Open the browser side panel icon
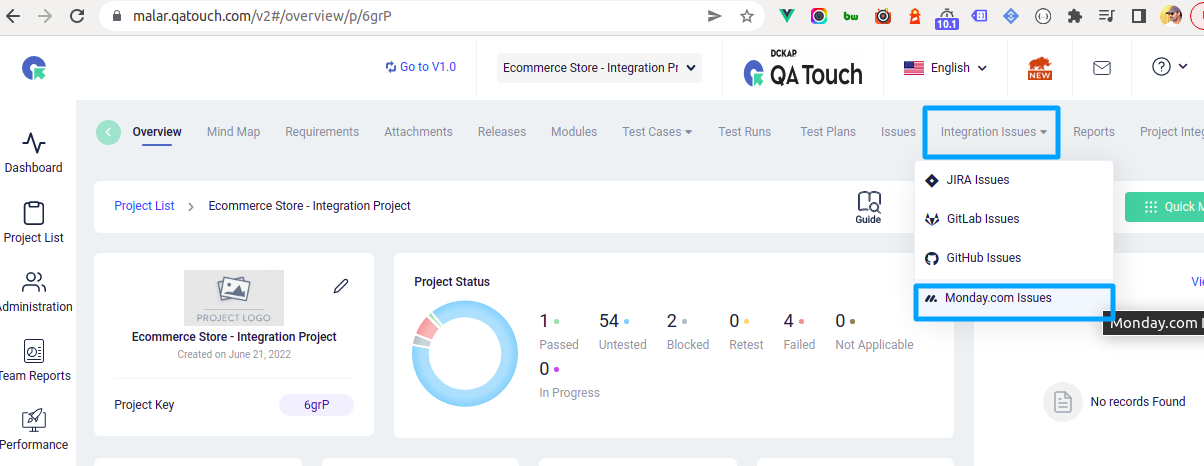 pyautogui.click(x=1138, y=16)
